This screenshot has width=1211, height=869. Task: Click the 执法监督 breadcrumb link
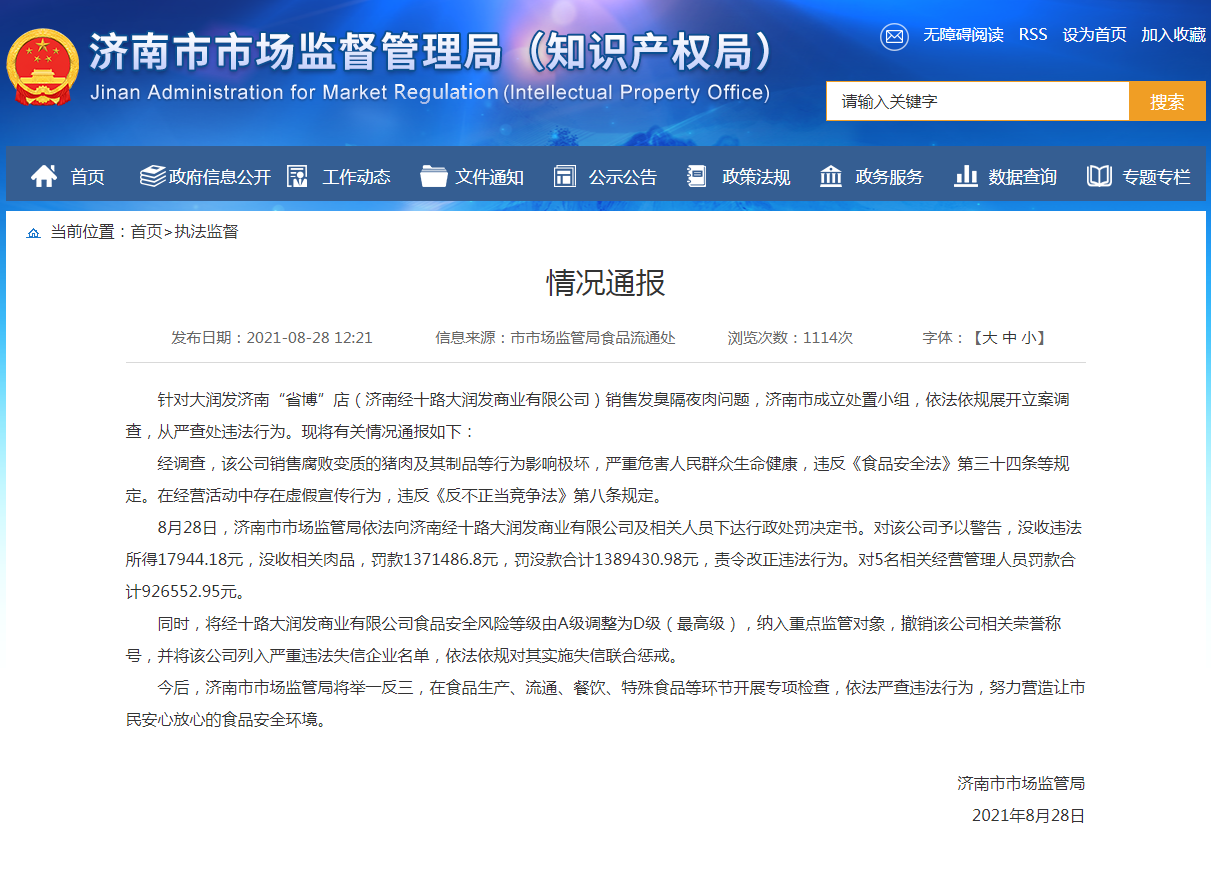click(206, 232)
